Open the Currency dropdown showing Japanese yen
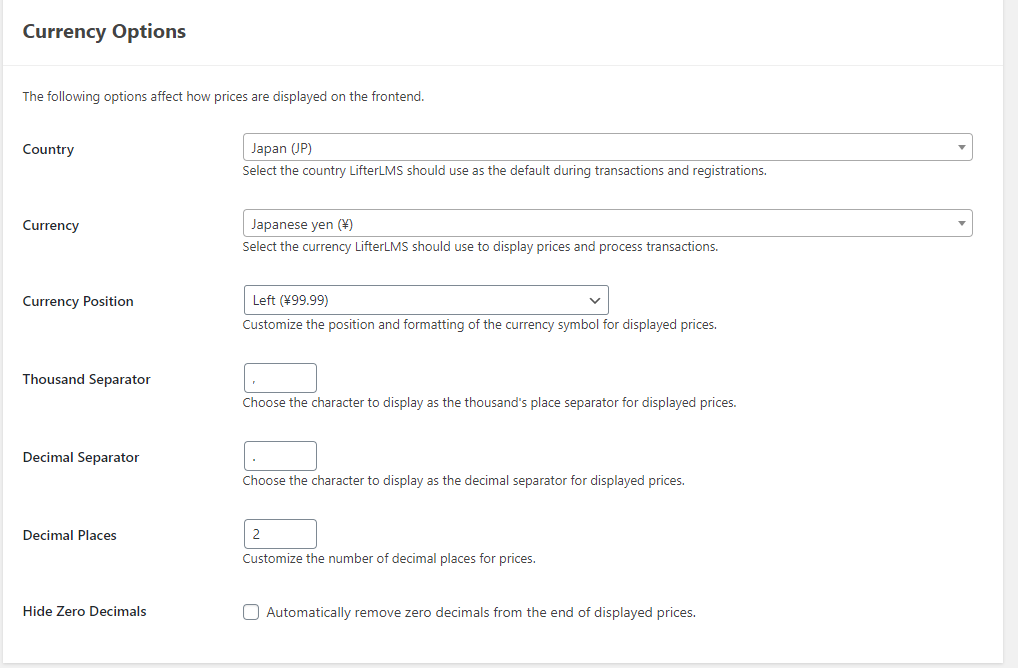1018x668 pixels. (607, 223)
